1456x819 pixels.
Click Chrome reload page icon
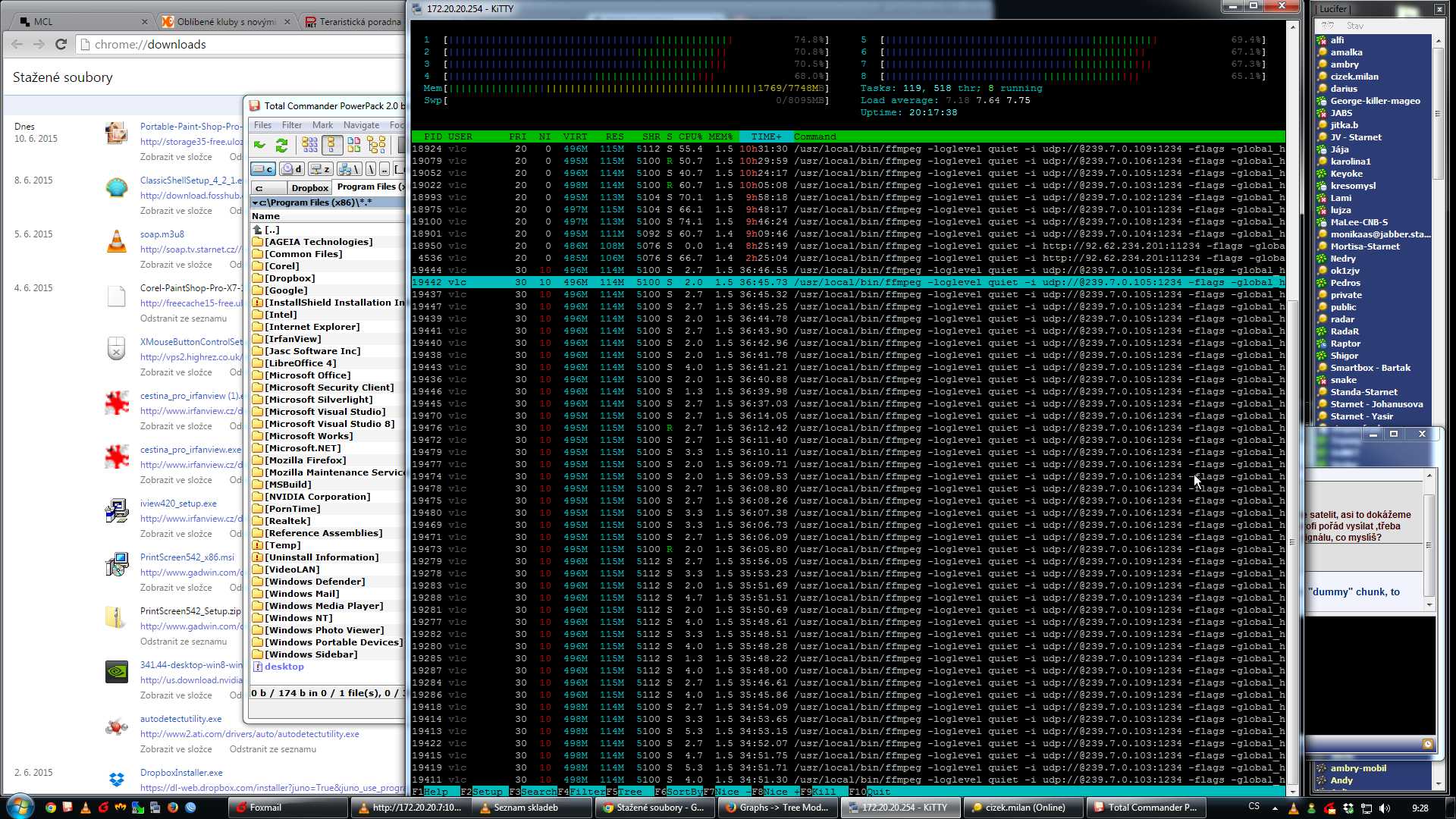(61, 45)
